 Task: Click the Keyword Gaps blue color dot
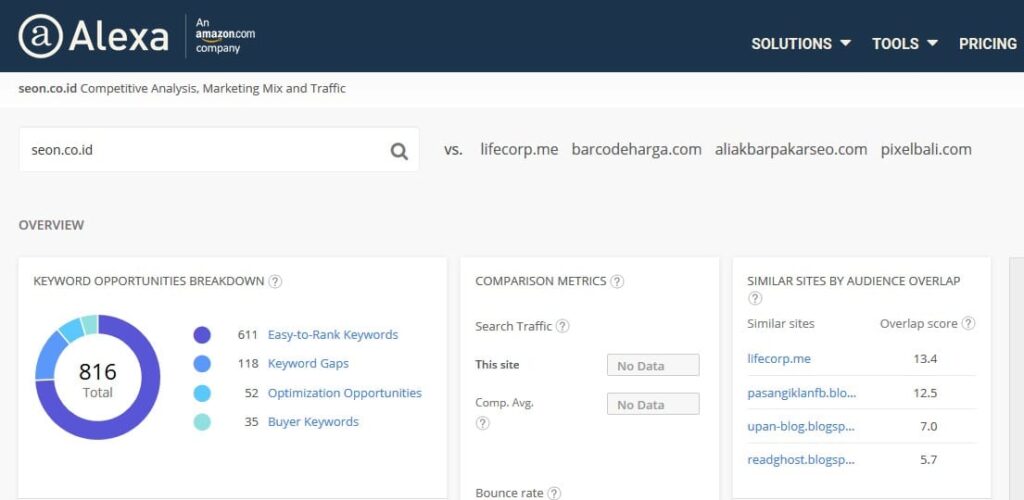(202, 364)
